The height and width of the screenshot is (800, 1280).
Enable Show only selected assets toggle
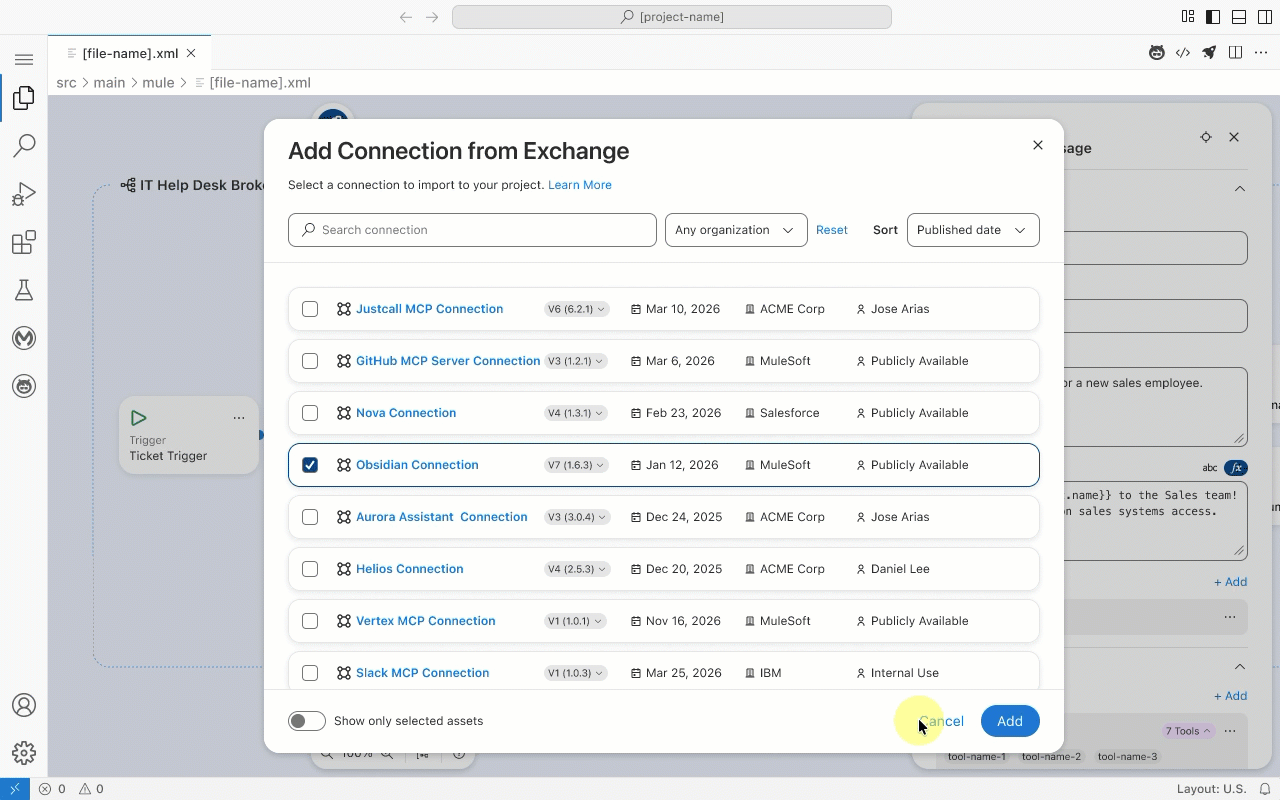[307, 721]
